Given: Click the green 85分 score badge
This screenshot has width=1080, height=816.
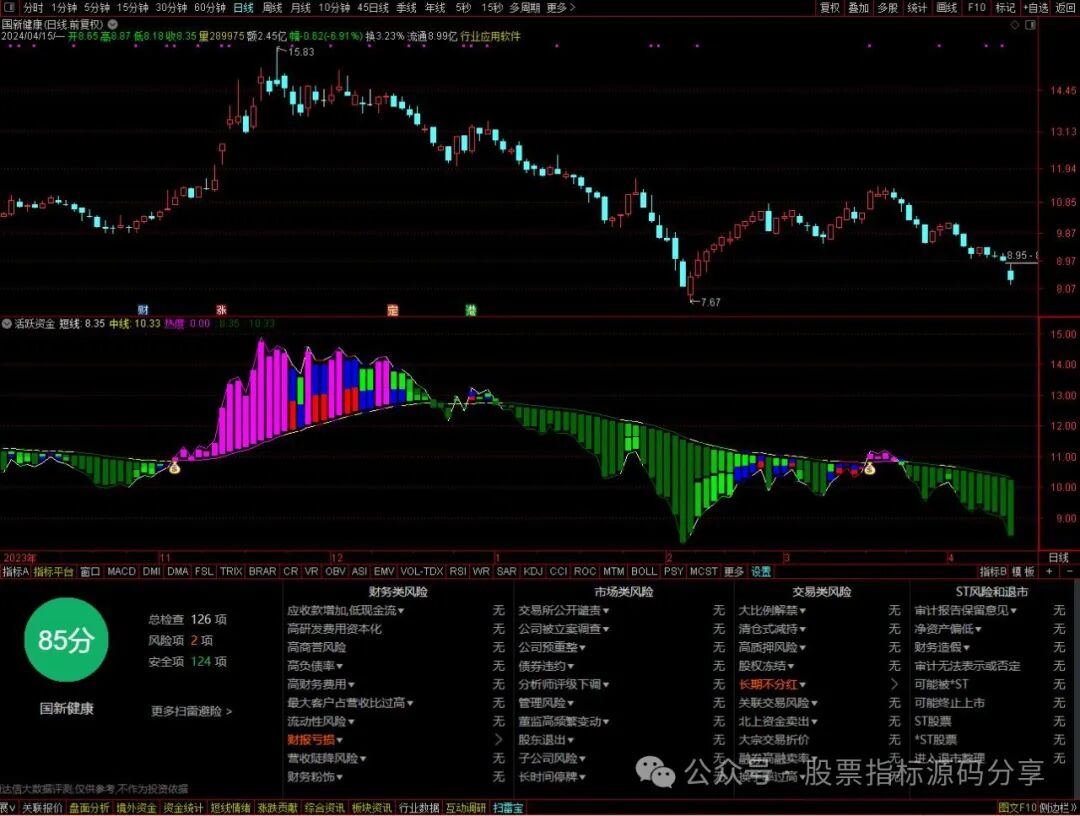Looking at the screenshot, I should coord(65,640).
